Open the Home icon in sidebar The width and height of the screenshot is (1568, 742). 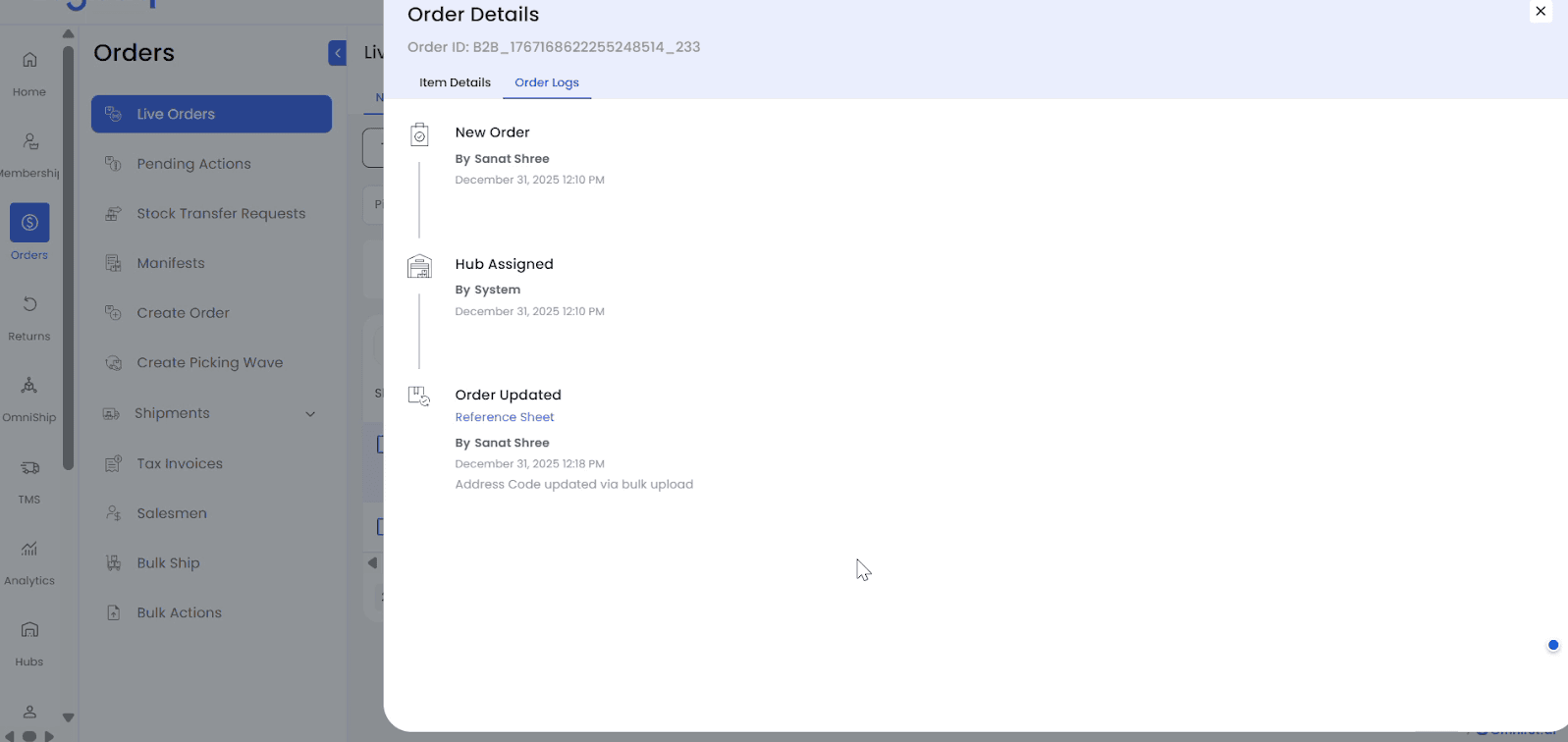click(29, 61)
